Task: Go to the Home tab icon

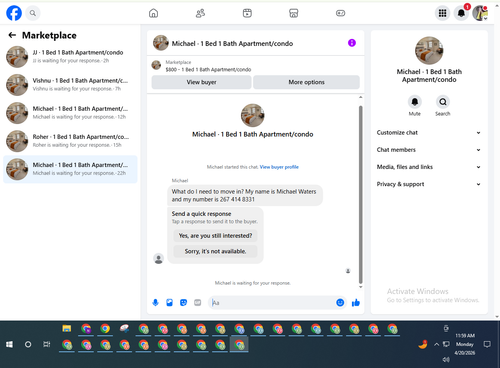Action: pos(153,13)
